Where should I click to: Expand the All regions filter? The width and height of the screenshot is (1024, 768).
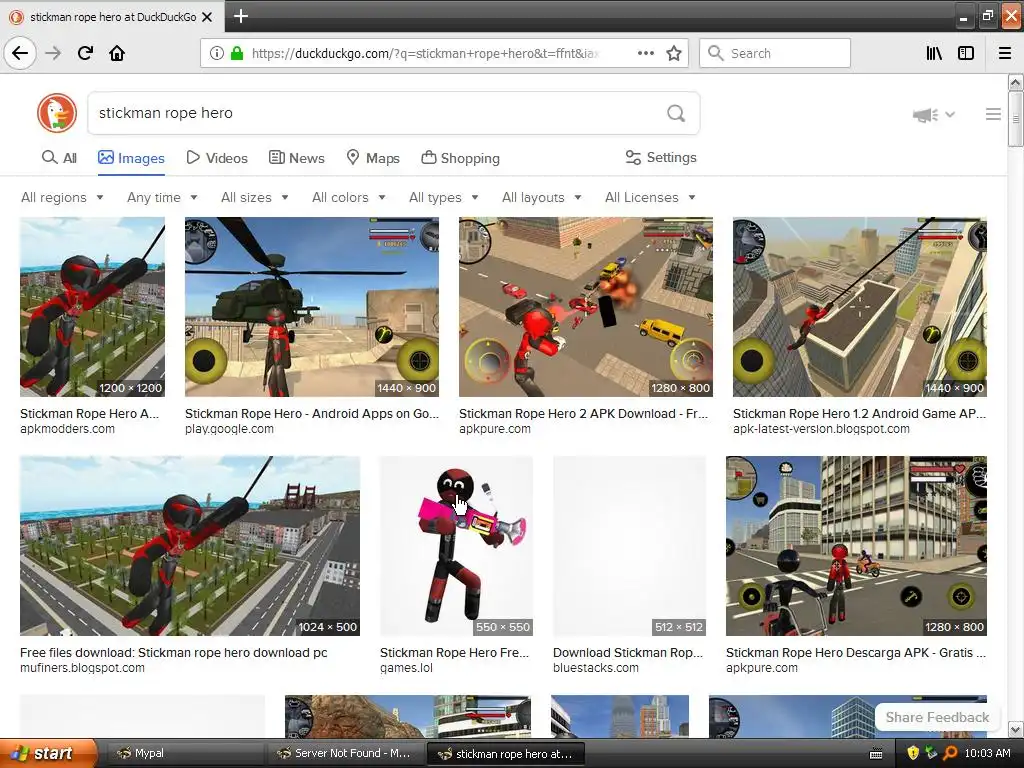62,197
